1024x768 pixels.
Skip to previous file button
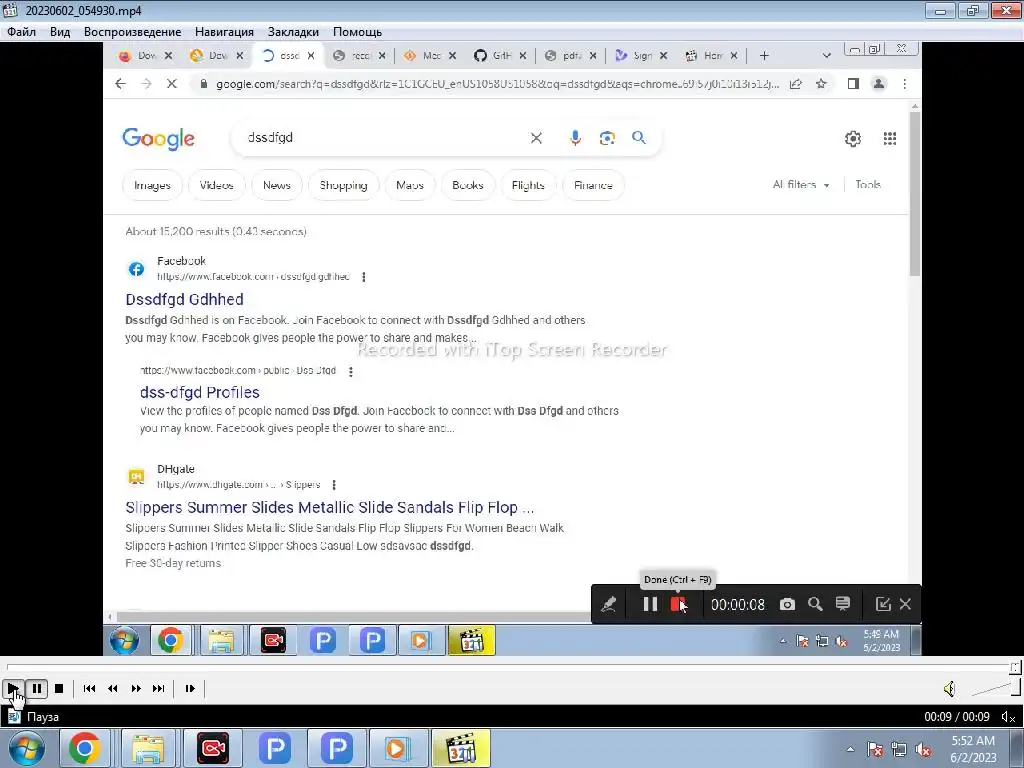tap(89, 688)
